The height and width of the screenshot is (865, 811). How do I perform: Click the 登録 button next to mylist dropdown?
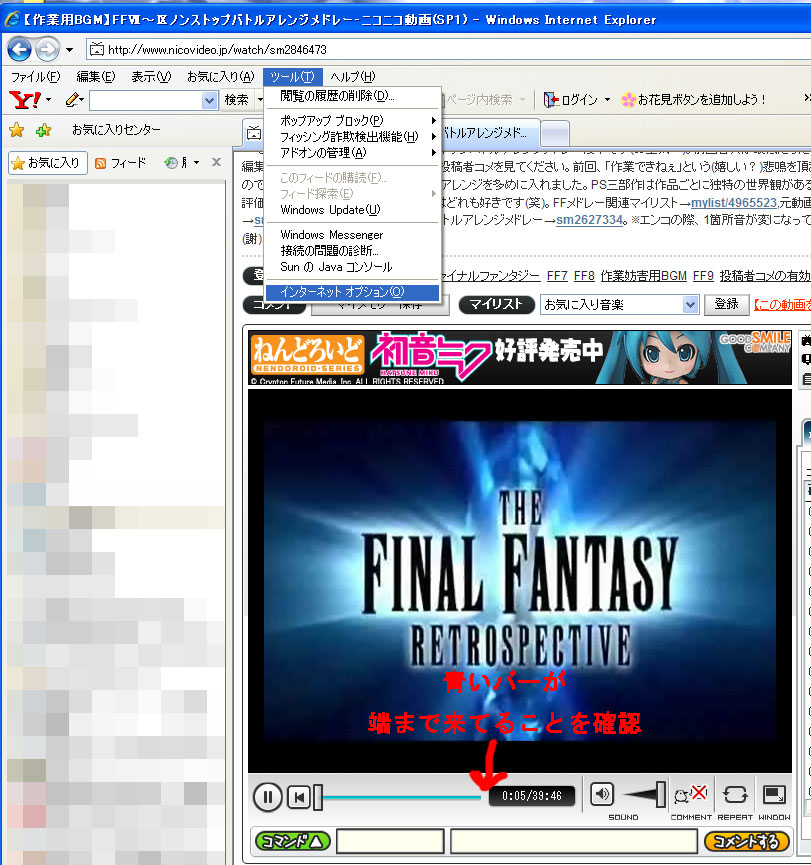(726, 305)
